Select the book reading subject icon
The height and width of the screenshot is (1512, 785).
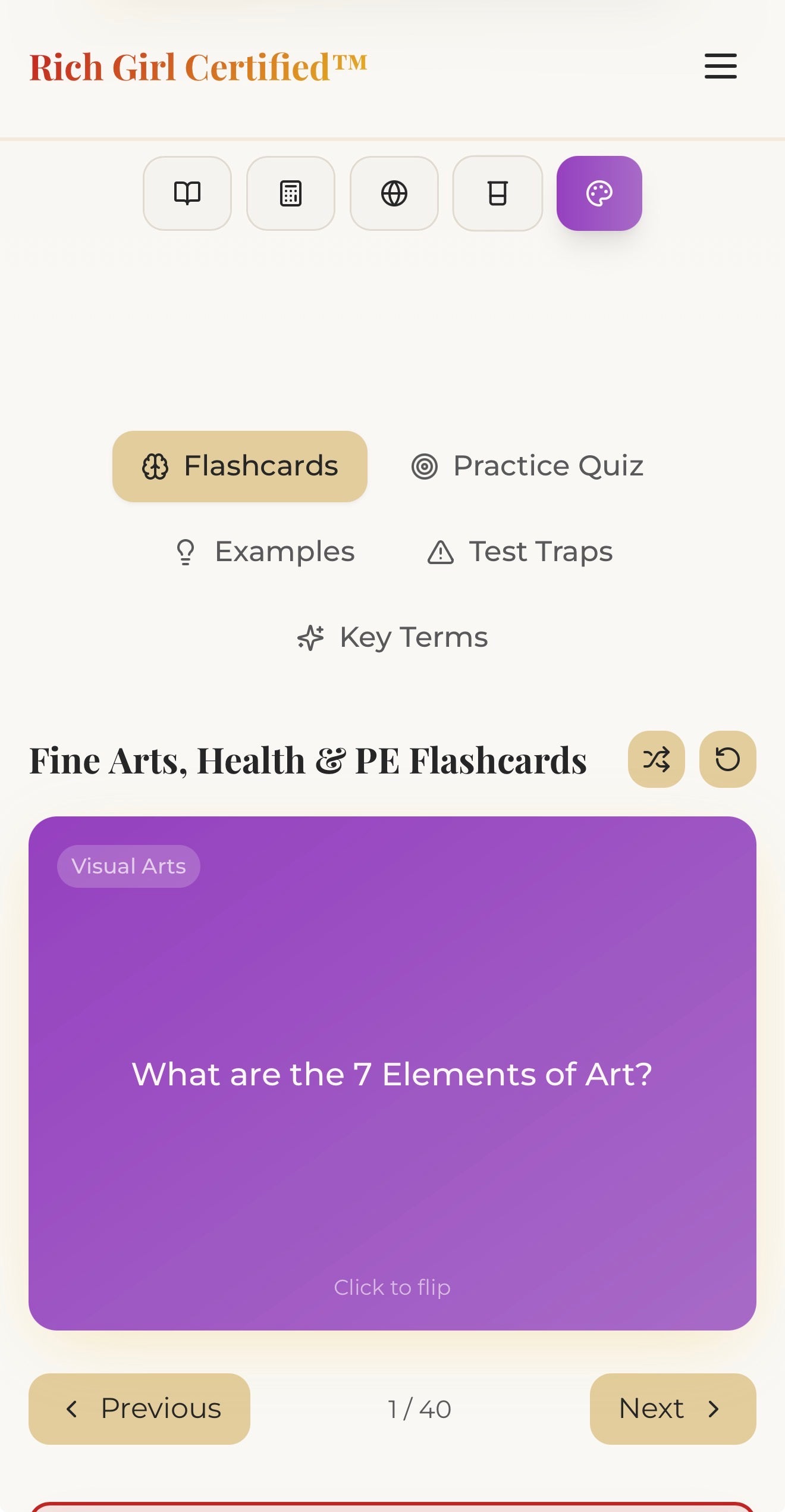click(x=187, y=193)
